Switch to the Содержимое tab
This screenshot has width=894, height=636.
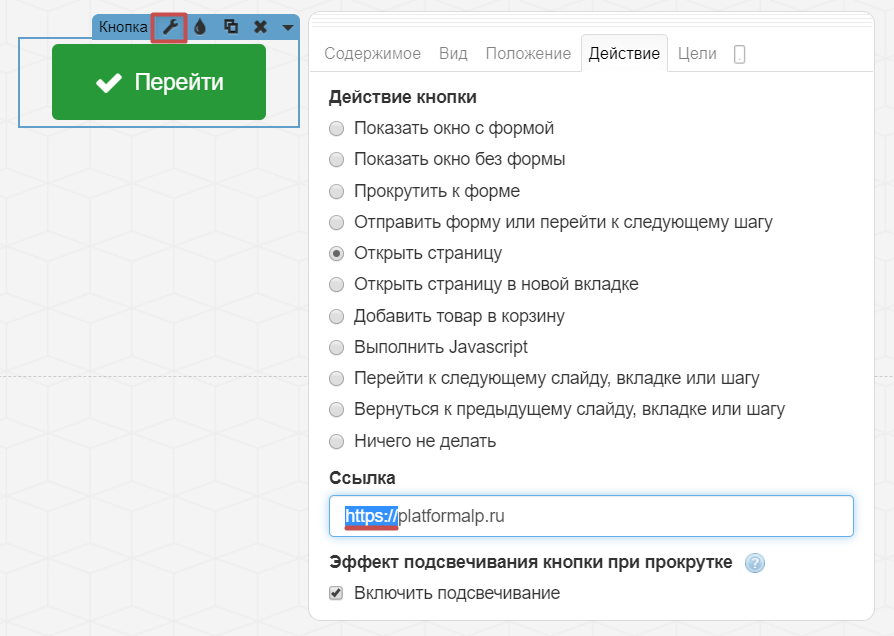[372, 54]
